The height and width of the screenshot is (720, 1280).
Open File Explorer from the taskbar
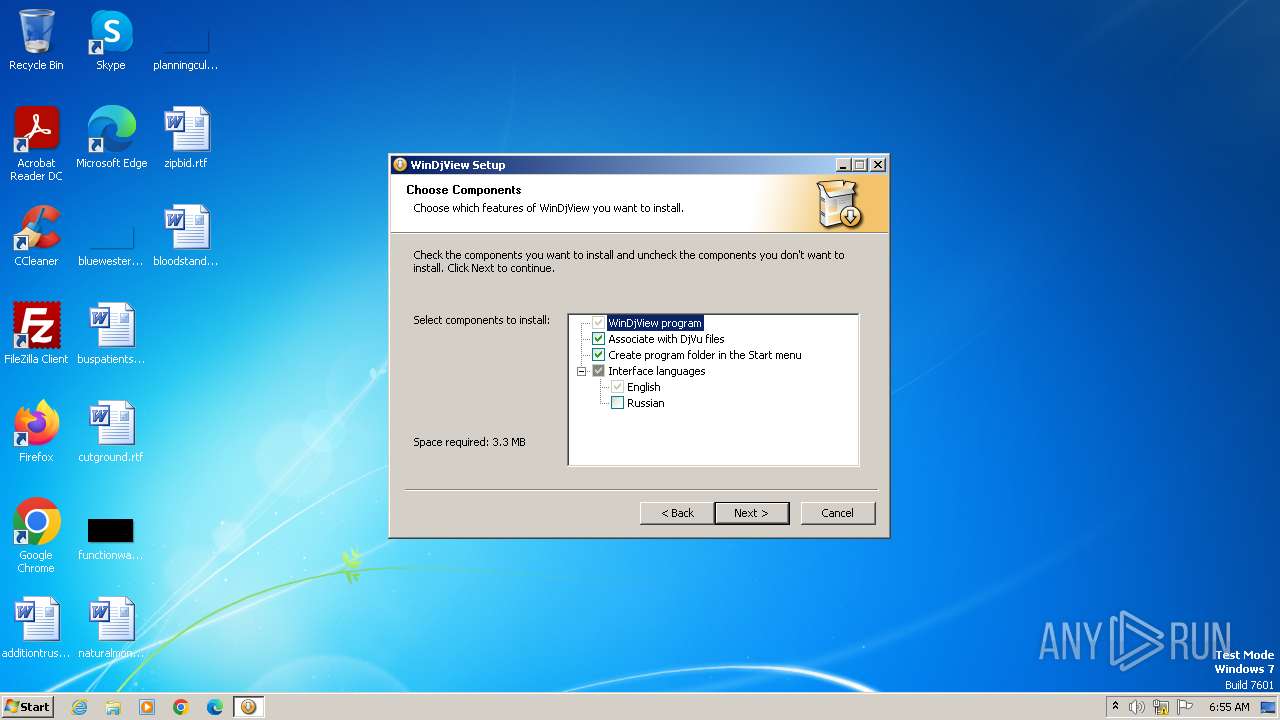click(x=113, y=707)
